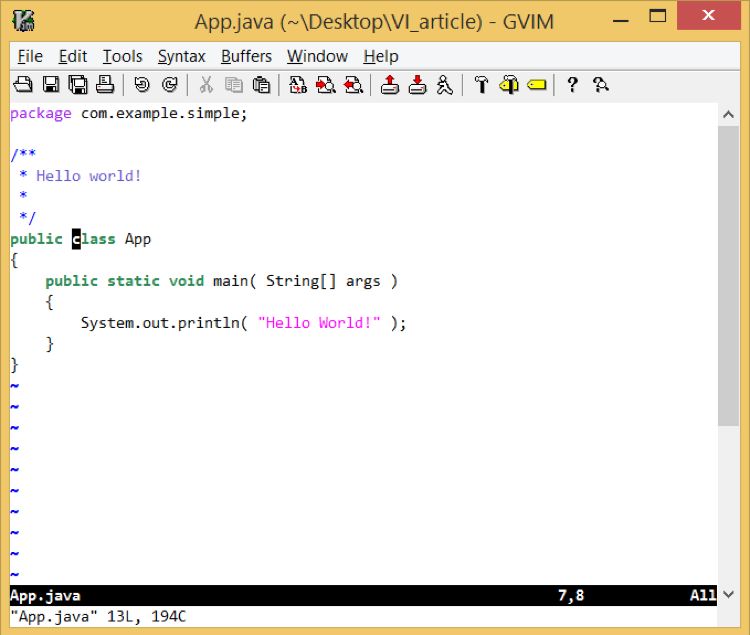Save the current file via toolbar
The width and height of the screenshot is (750, 635).
50,85
